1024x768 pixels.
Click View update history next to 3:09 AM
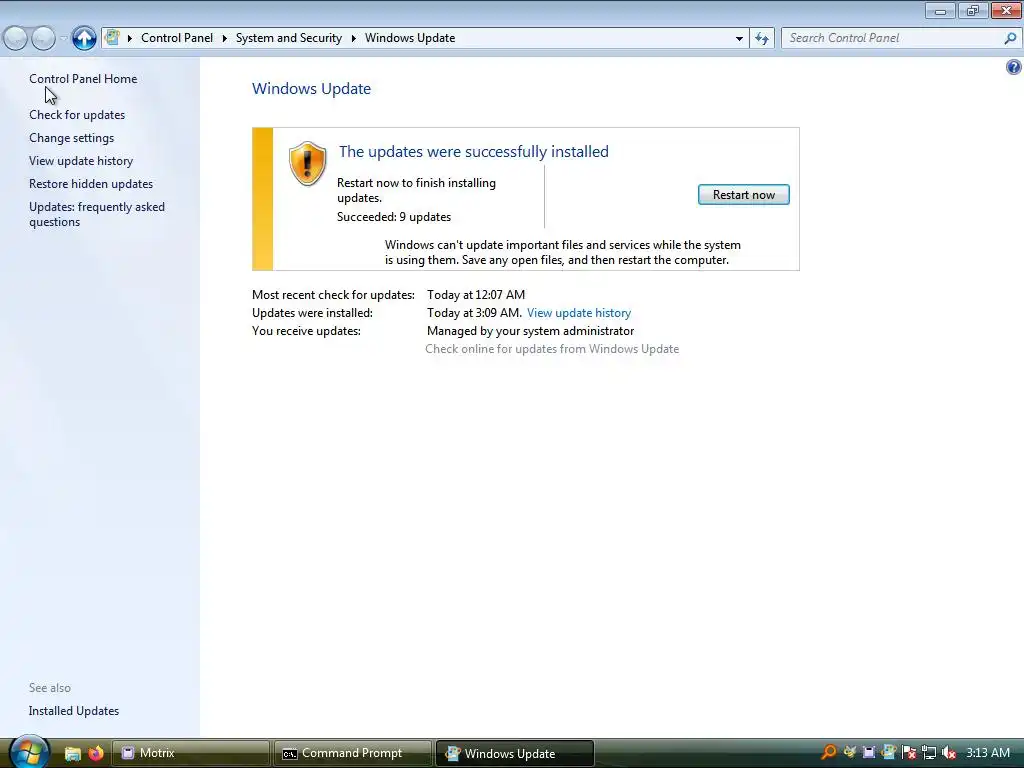point(579,313)
